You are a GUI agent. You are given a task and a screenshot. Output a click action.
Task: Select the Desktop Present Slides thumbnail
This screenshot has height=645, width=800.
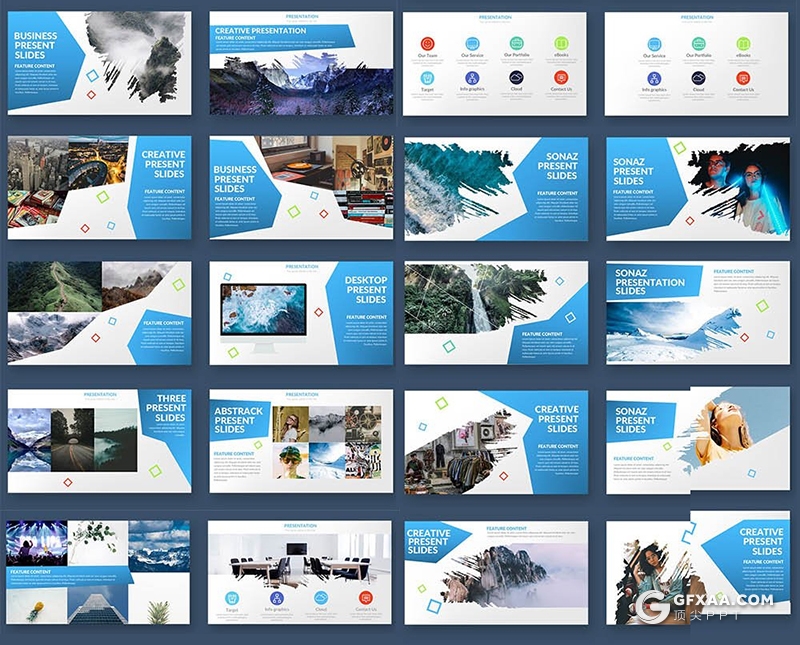(300, 313)
